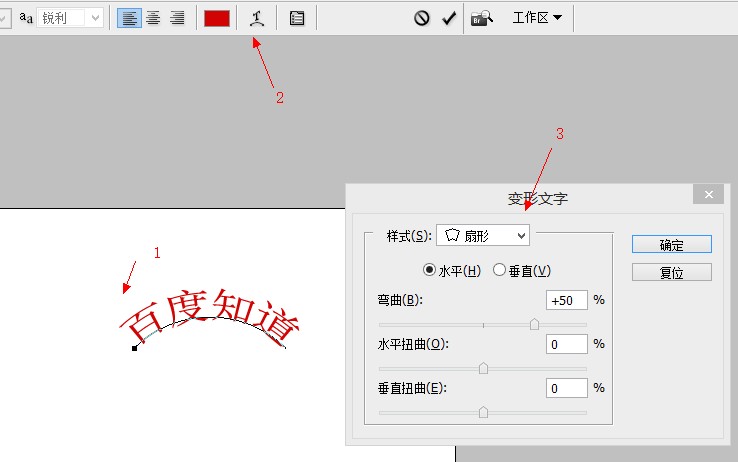Click the 弯曲 percentage input field
This screenshot has height=462, width=738.
(567, 300)
